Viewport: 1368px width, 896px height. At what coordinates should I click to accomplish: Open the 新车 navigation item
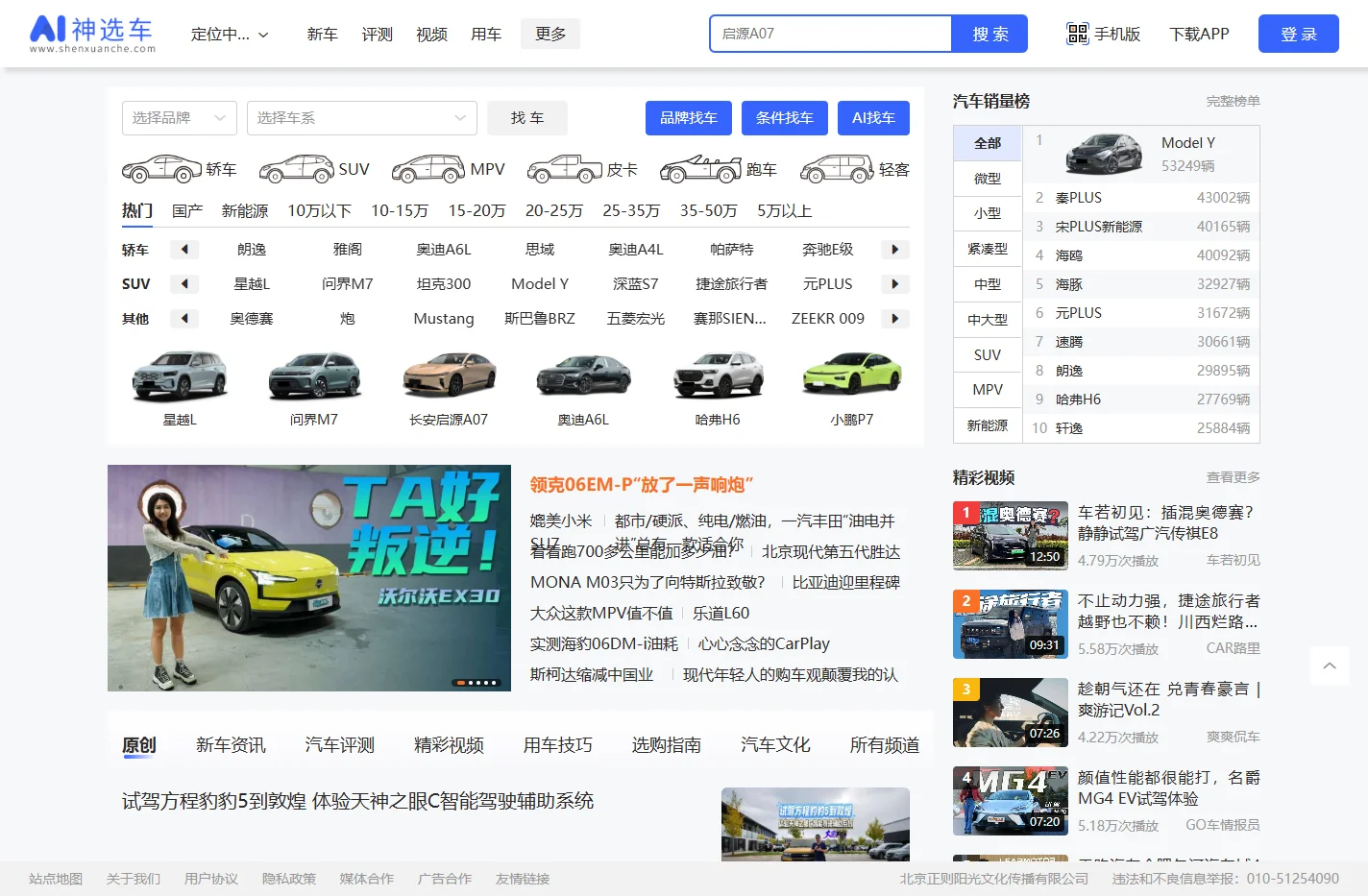click(322, 35)
